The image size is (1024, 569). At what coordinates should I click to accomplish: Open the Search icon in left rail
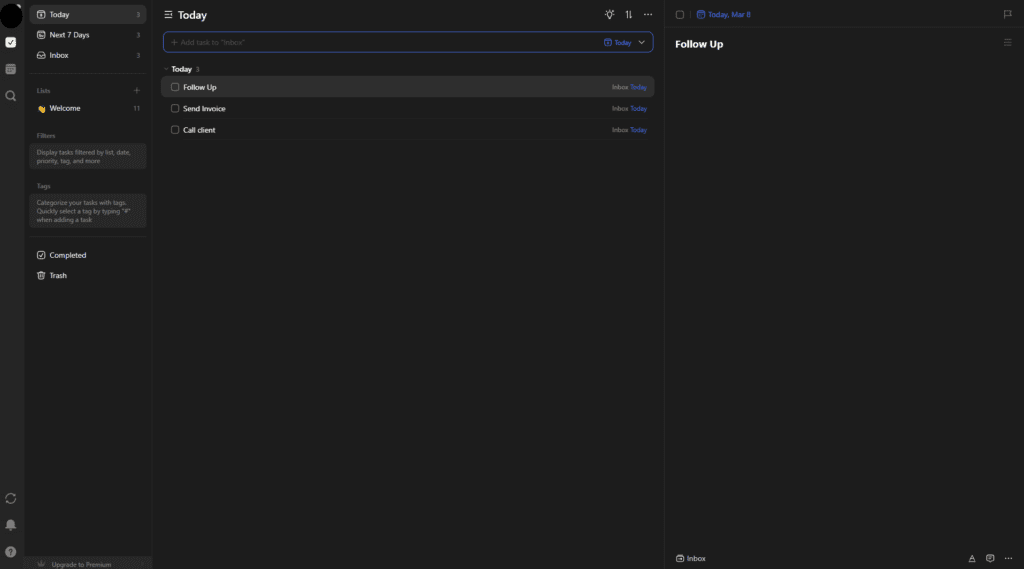tap(10, 96)
